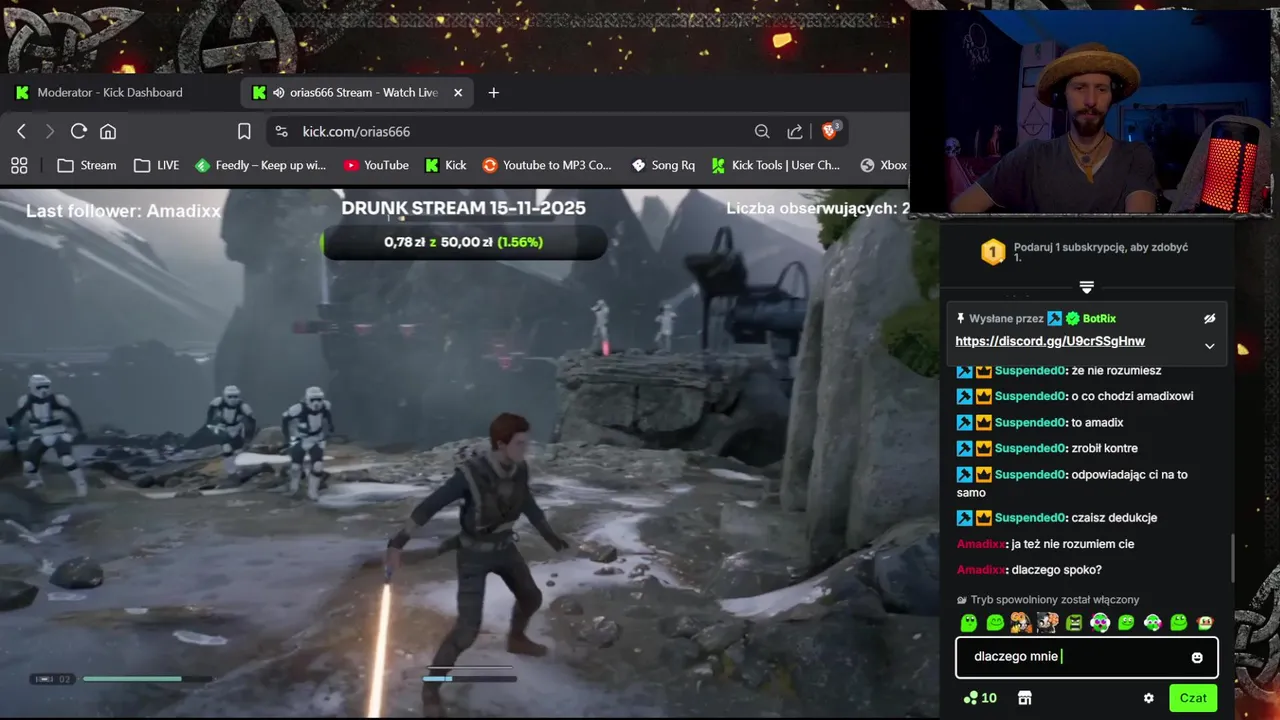Insert the seventh green emote

(1126, 623)
